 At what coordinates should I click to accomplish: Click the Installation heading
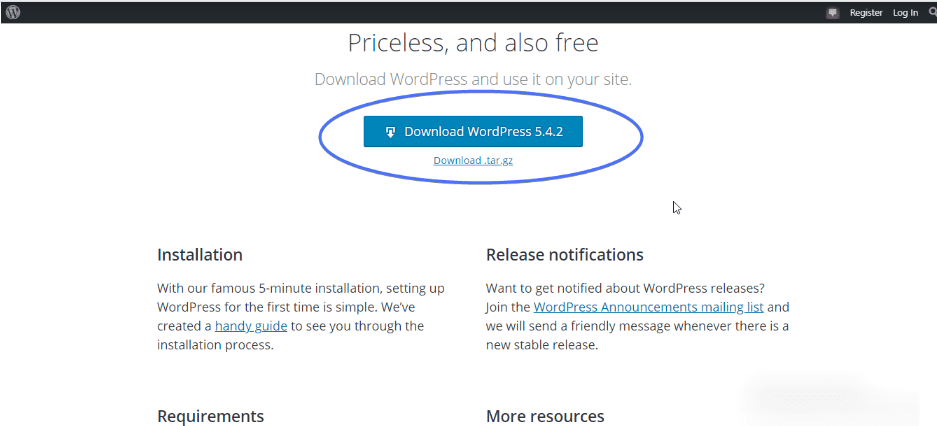click(x=200, y=255)
